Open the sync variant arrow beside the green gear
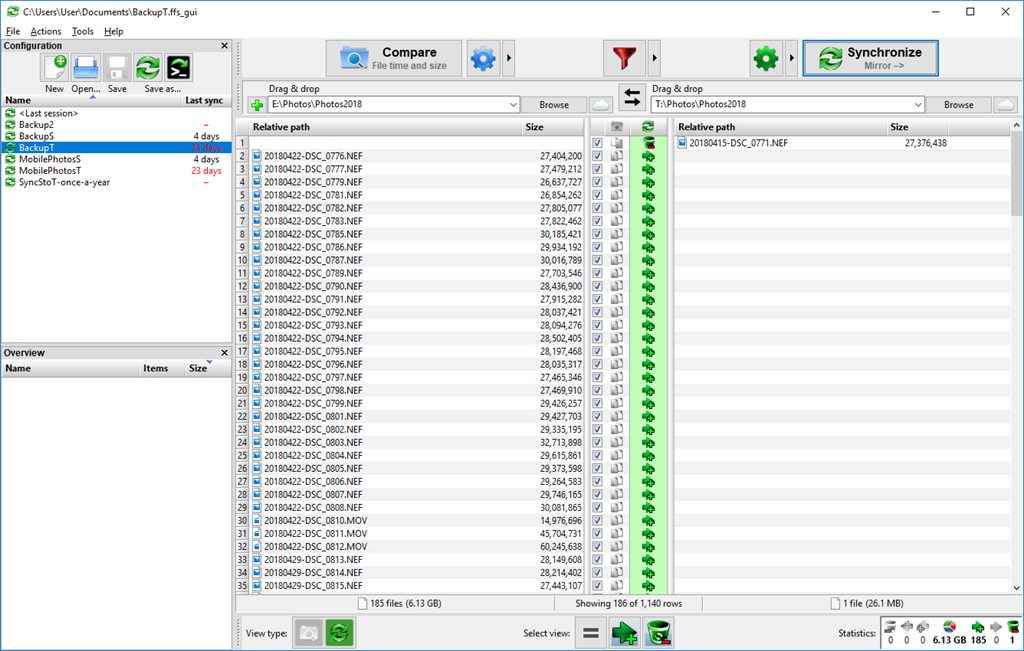1024x651 pixels. point(792,59)
